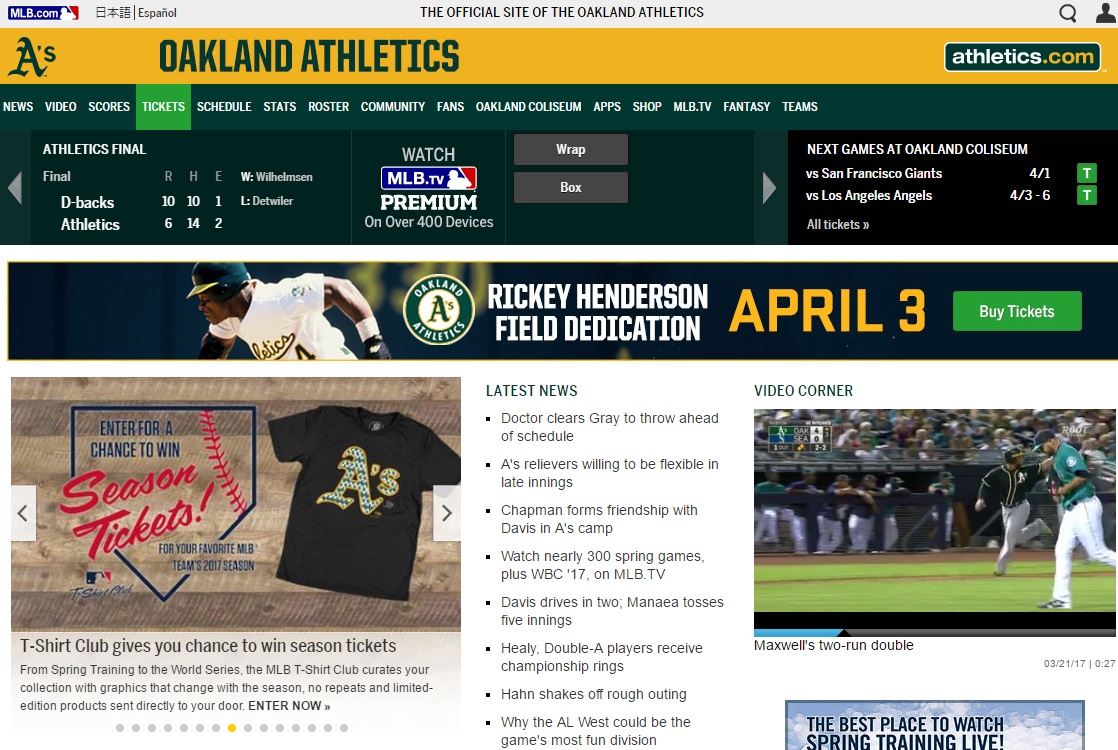Click Rickey Henderson Field Dedication banner

[x=563, y=311]
